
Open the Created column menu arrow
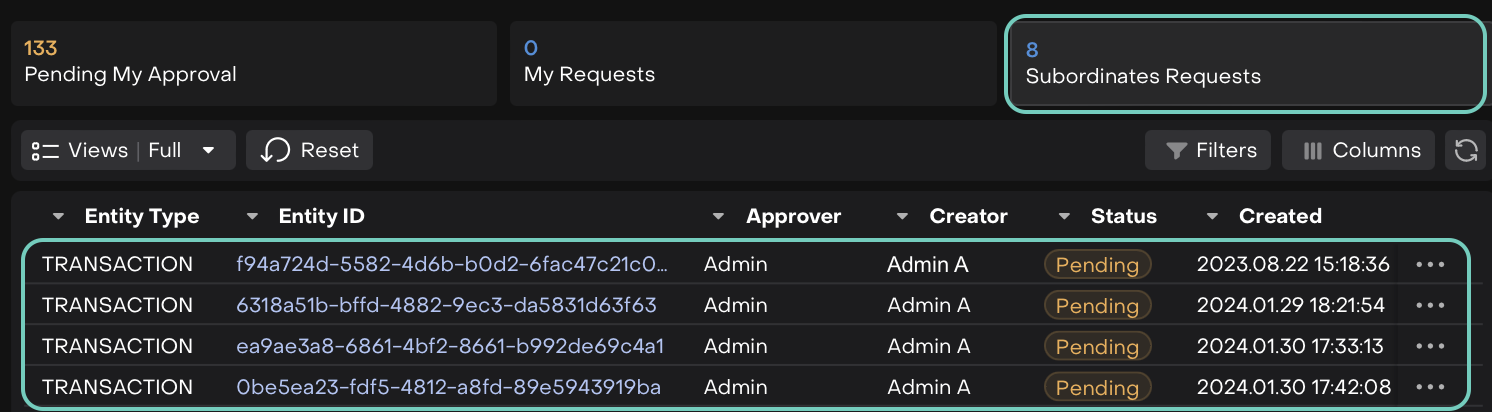click(x=1212, y=217)
